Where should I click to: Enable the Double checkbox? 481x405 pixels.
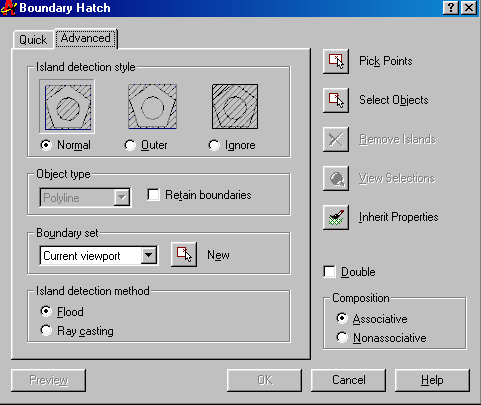tap(329, 272)
